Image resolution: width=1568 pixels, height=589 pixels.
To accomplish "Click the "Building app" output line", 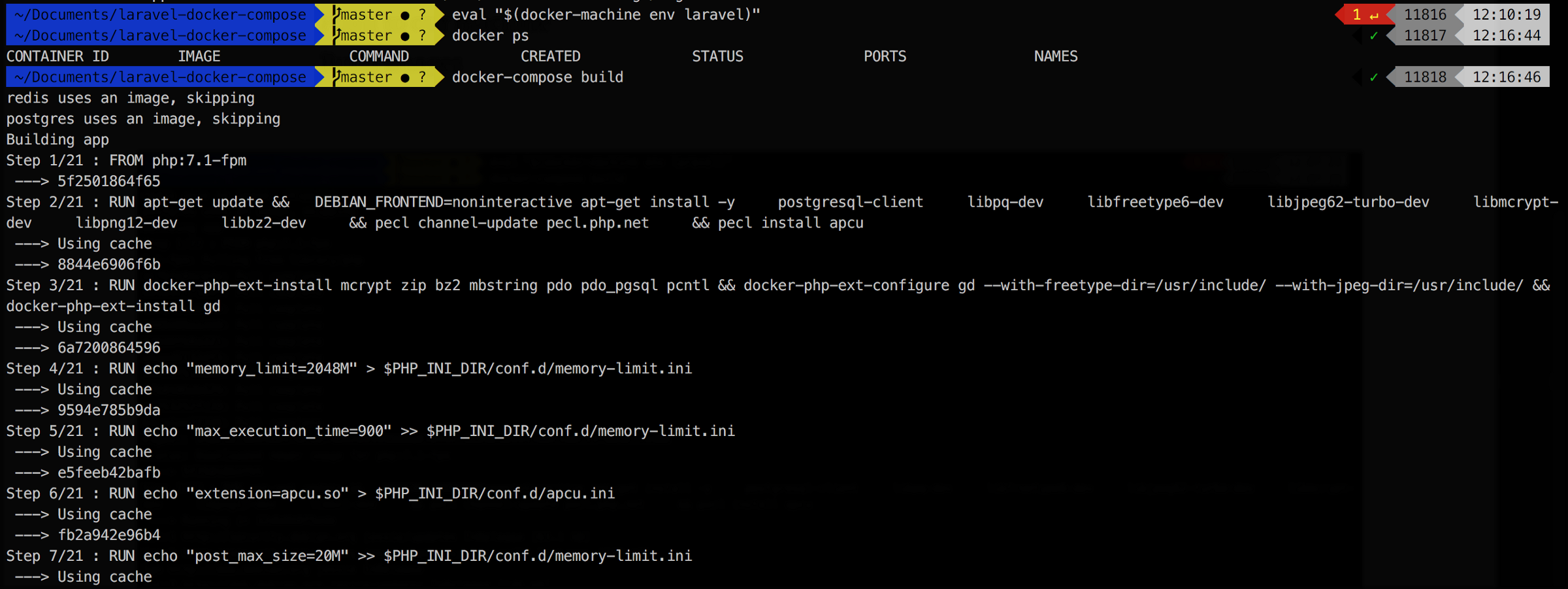I will 57,140.
